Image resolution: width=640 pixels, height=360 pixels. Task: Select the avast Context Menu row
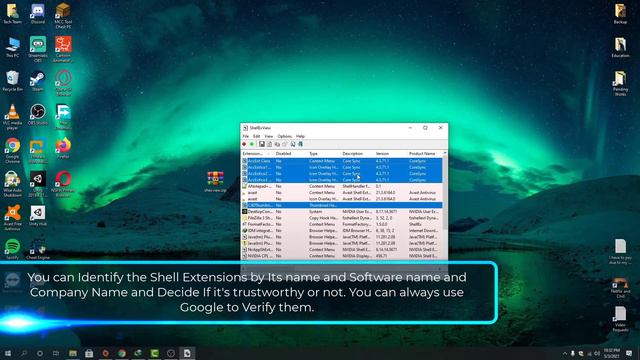342,192
